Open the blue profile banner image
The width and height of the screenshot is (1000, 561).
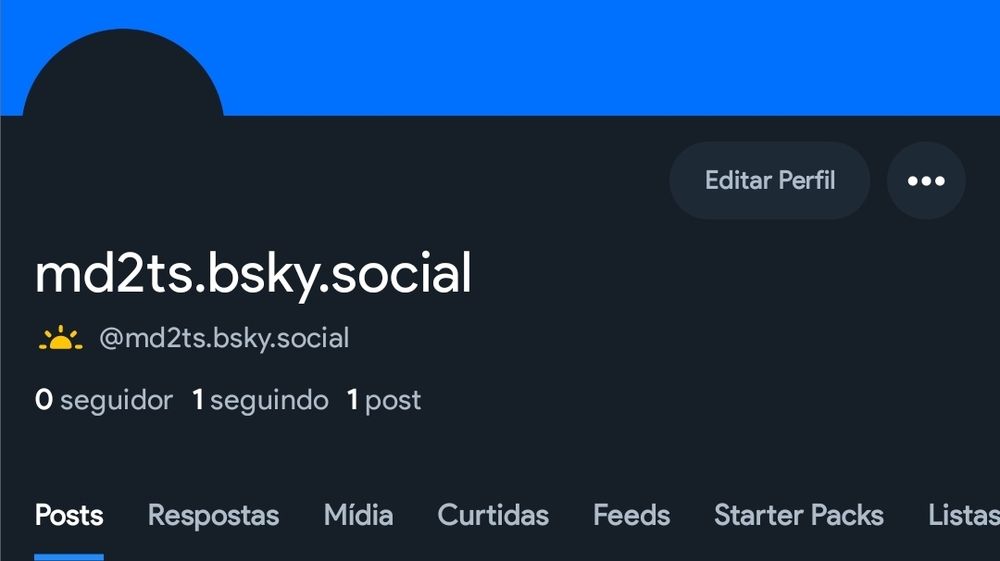[500, 57]
